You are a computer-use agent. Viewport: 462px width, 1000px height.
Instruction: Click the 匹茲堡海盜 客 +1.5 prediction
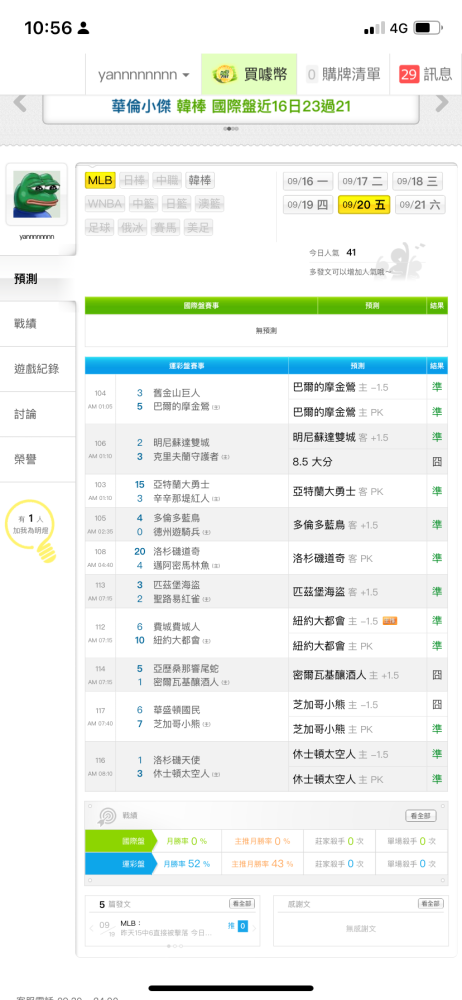[x=335, y=592]
